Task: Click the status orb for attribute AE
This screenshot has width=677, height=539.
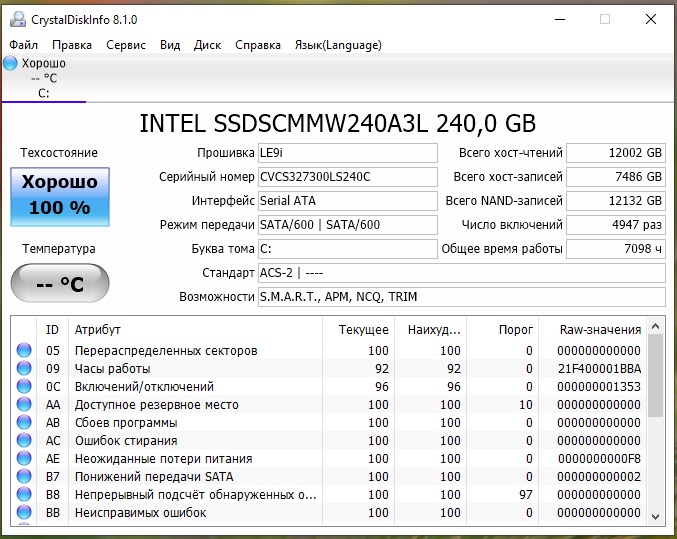Action: pyautogui.click(x=24, y=458)
